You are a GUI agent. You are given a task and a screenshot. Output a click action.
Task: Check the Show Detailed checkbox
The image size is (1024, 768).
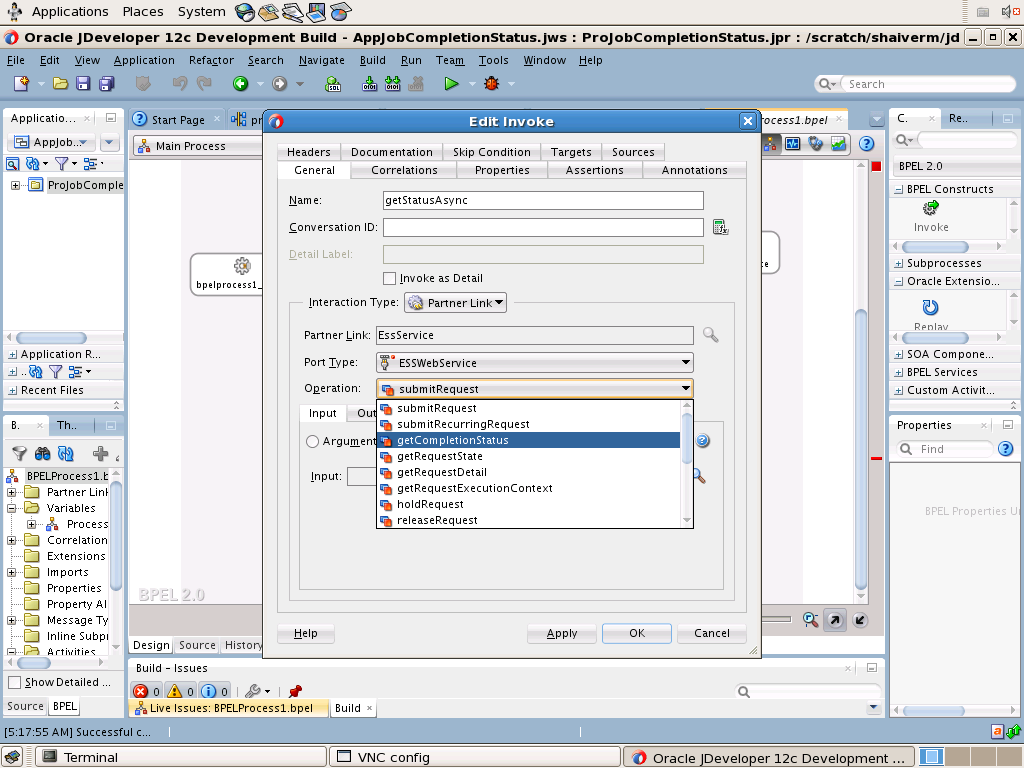tap(14, 682)
